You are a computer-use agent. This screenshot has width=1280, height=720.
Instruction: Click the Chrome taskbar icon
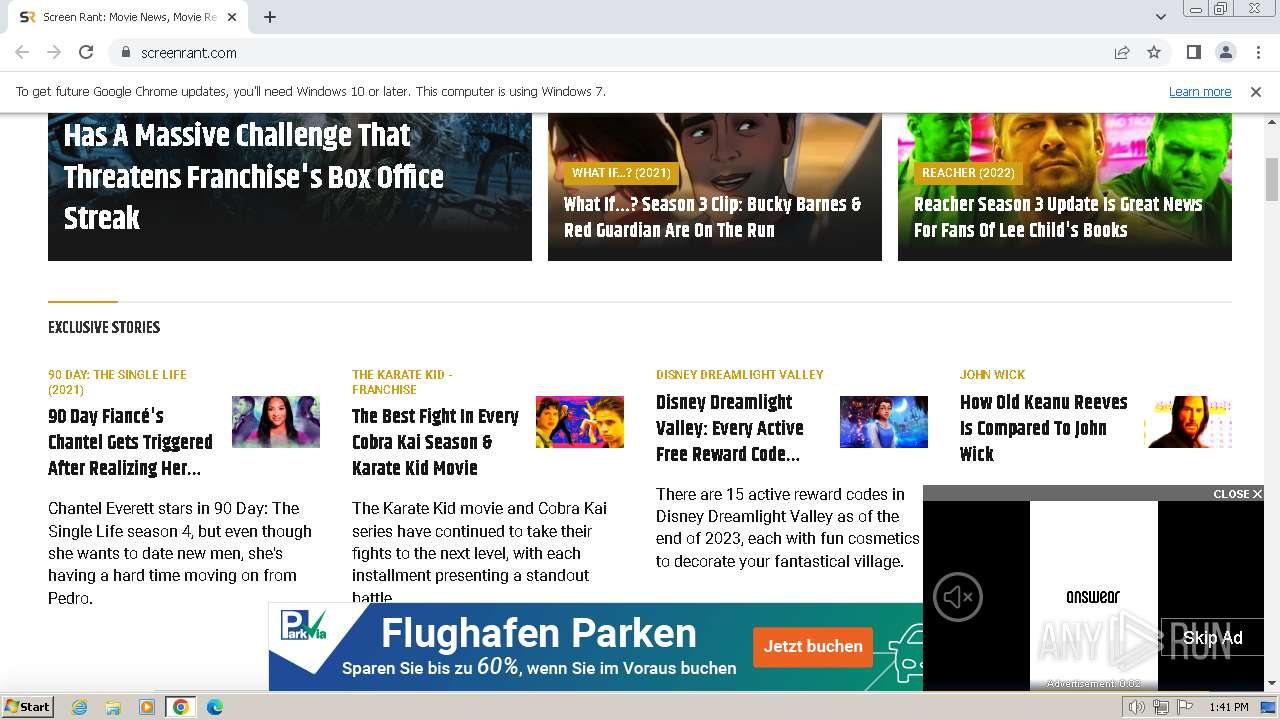(x=181, y=707)
